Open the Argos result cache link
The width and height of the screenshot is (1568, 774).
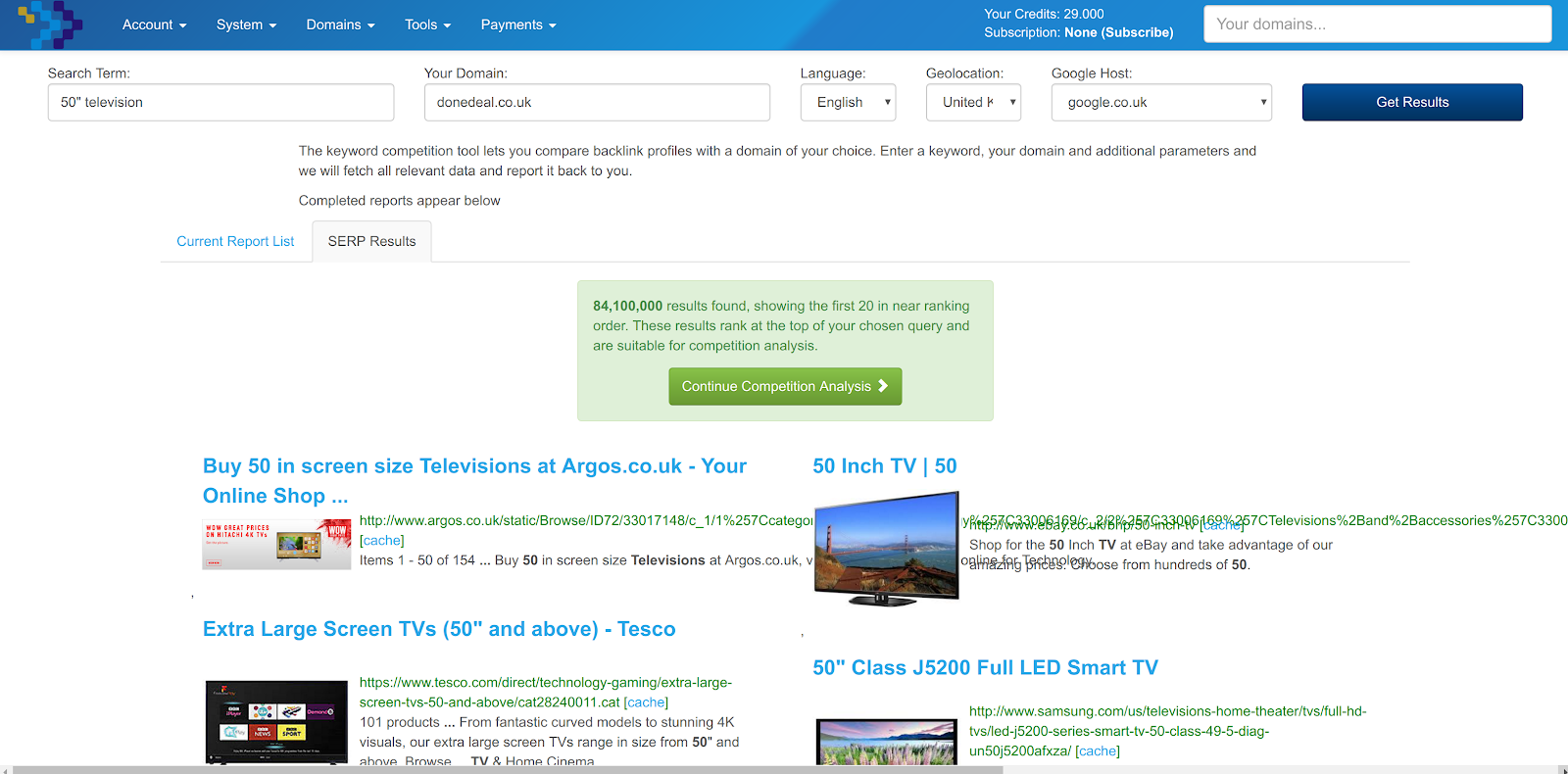pyautogui.click(x=382, y=540)
